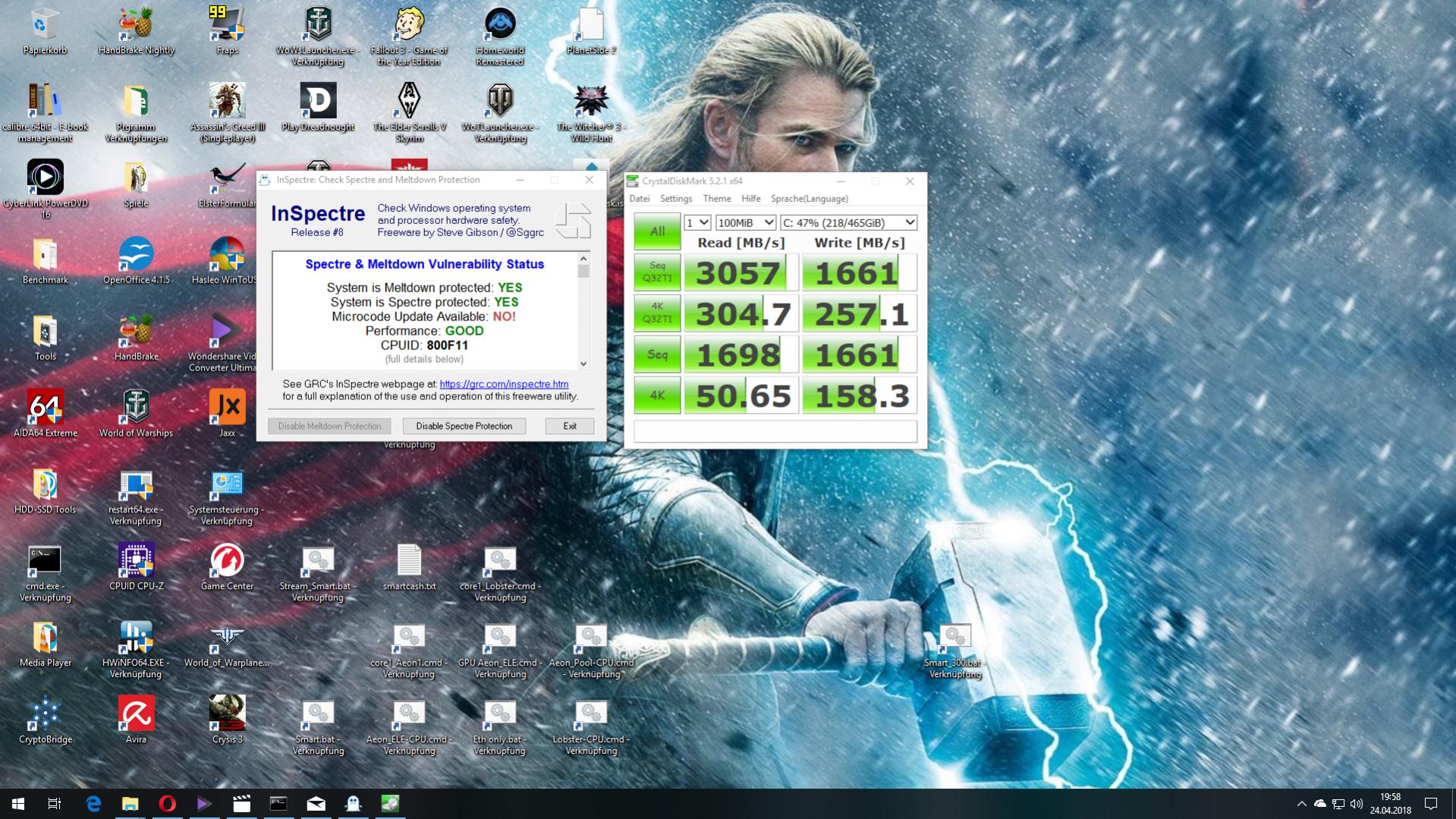This screenshot has width=1456, height=819.
Task: Open the Avira antivirus icon
Action: tap(137, 719)
